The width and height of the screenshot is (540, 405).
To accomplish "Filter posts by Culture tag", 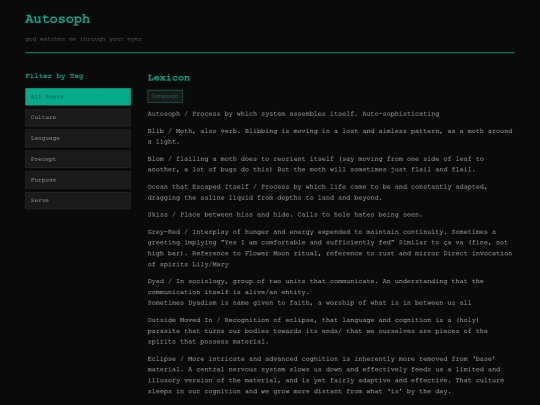I will [78, 117].
